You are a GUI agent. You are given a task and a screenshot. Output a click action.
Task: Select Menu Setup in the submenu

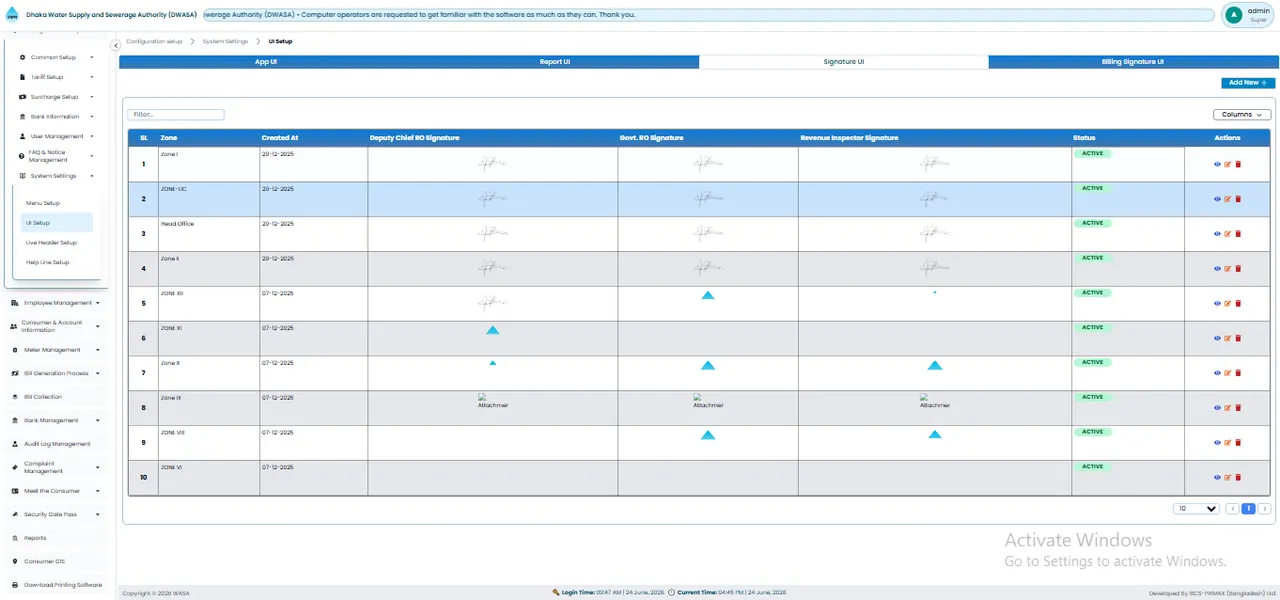pos(43,203)
